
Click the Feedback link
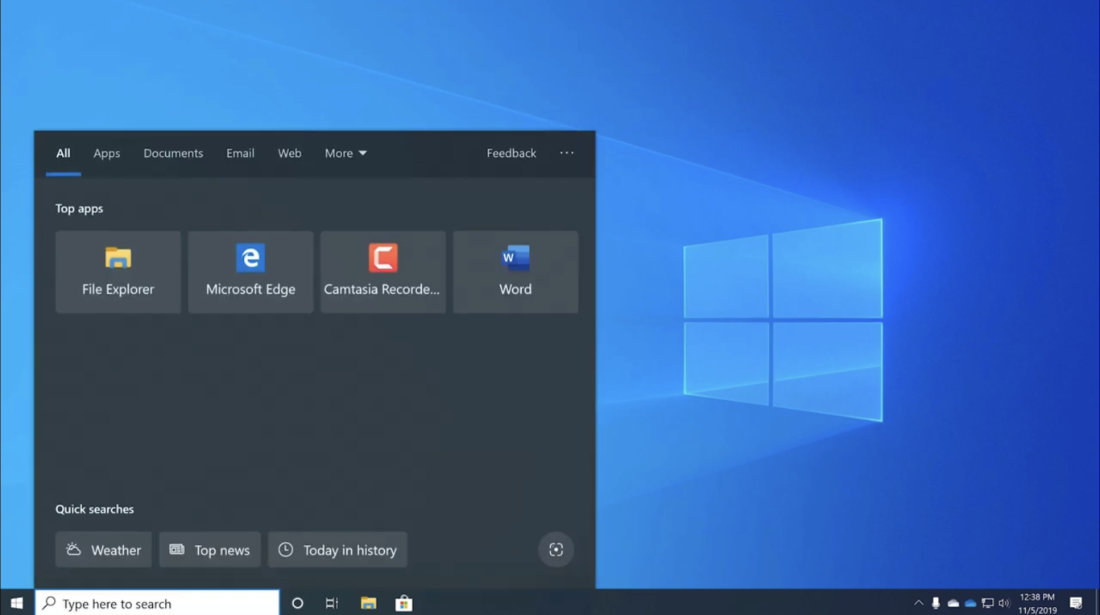(511, 153)
